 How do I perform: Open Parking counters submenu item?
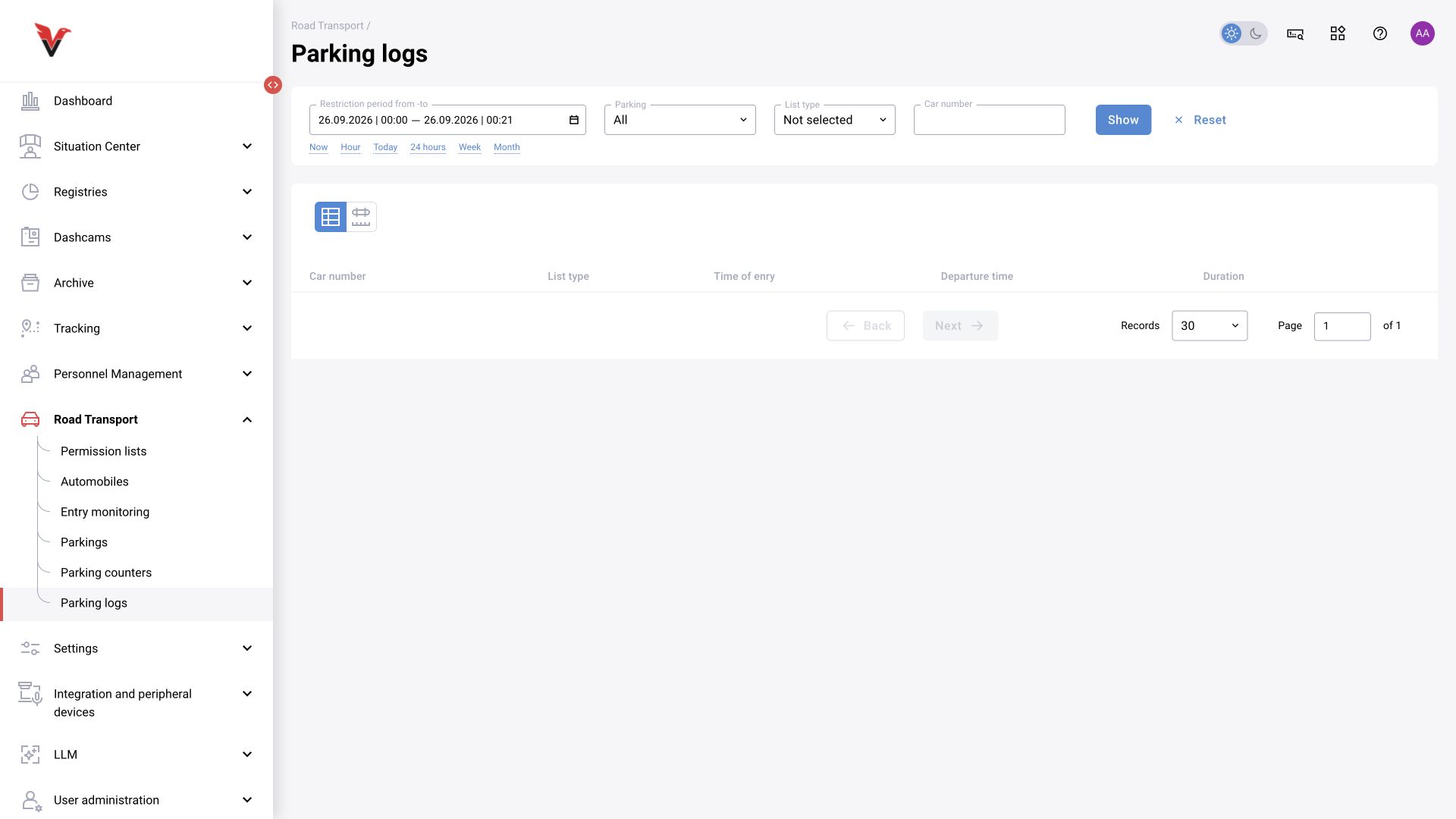[106, 573]
